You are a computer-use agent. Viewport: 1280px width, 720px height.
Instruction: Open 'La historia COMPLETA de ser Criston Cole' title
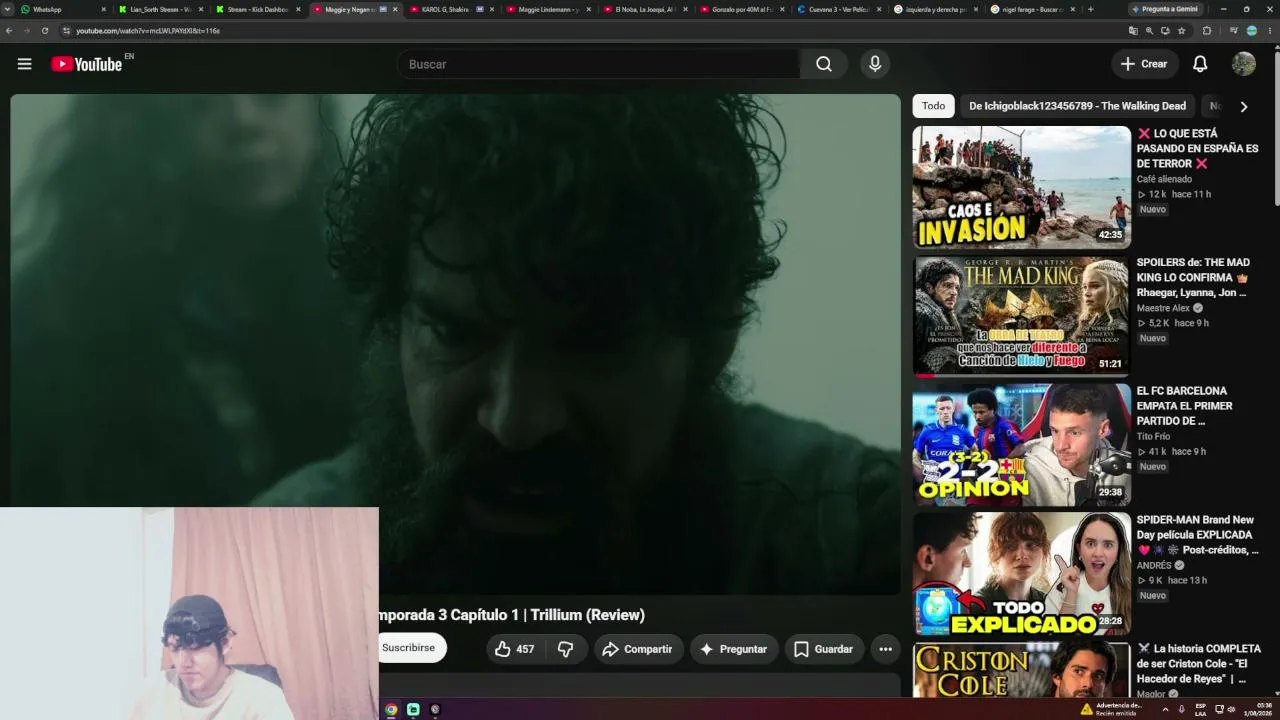click(1198, 663)
